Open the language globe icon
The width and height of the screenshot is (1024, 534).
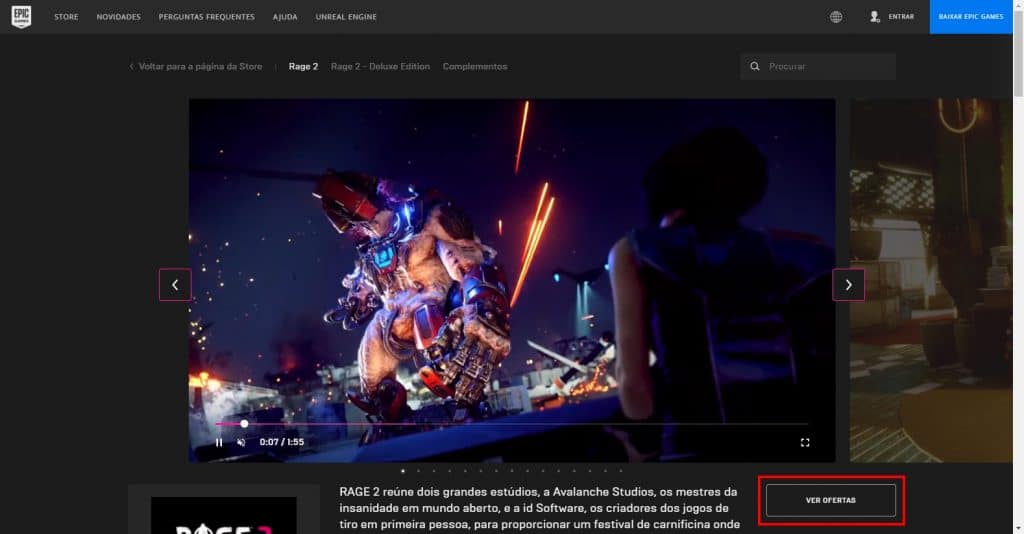tap(836, 17)
